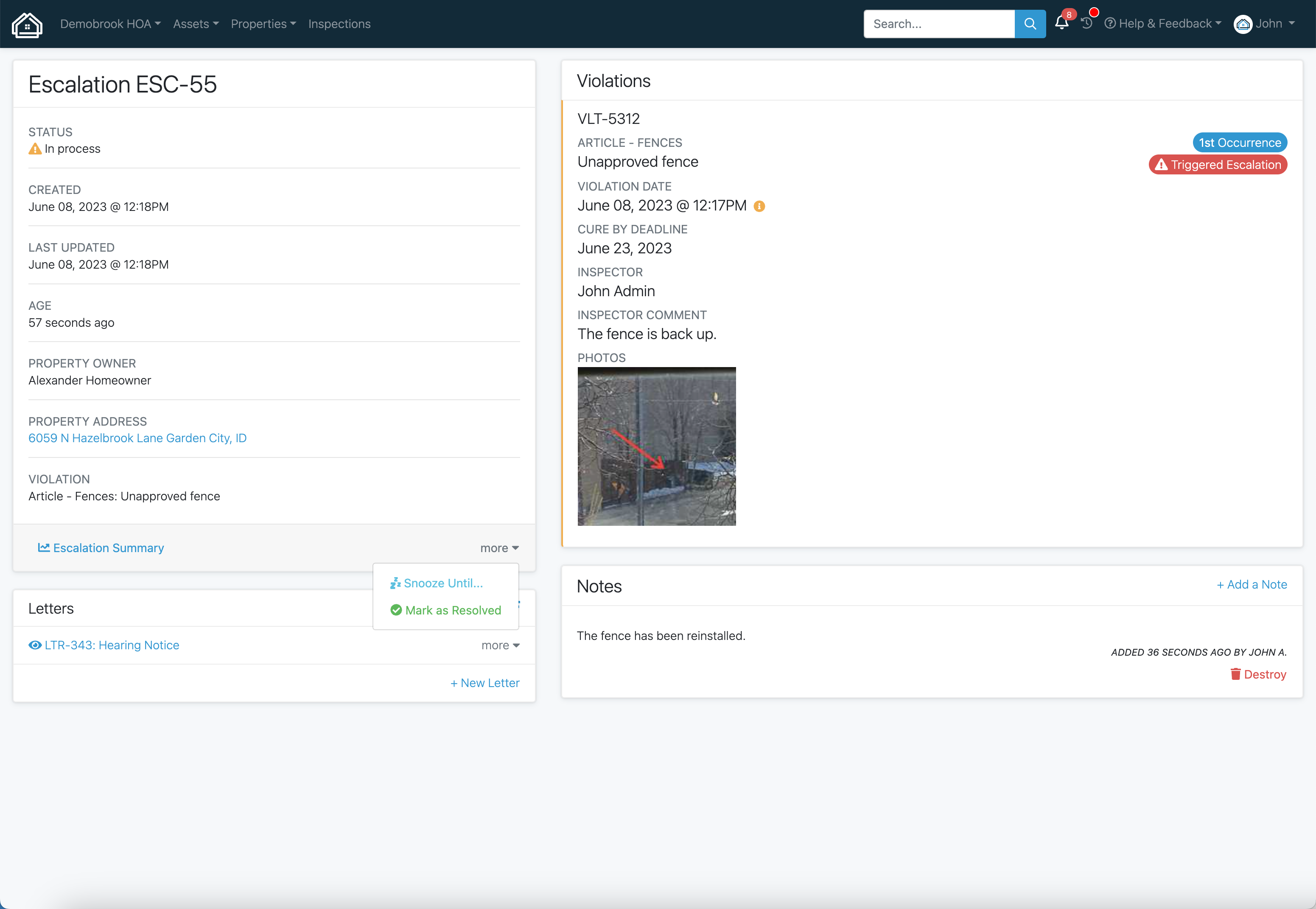Click the violation date info icon
Screen dimensions: 1316x909
pyautogui.click(x=759, y=206)
